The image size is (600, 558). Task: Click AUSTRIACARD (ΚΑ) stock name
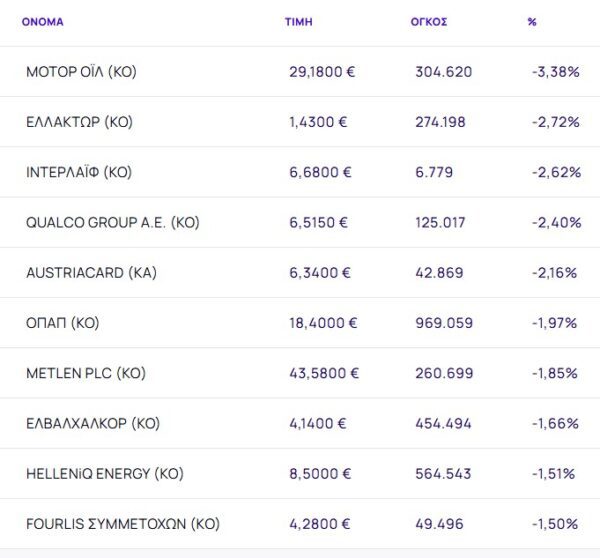[91, 273]
